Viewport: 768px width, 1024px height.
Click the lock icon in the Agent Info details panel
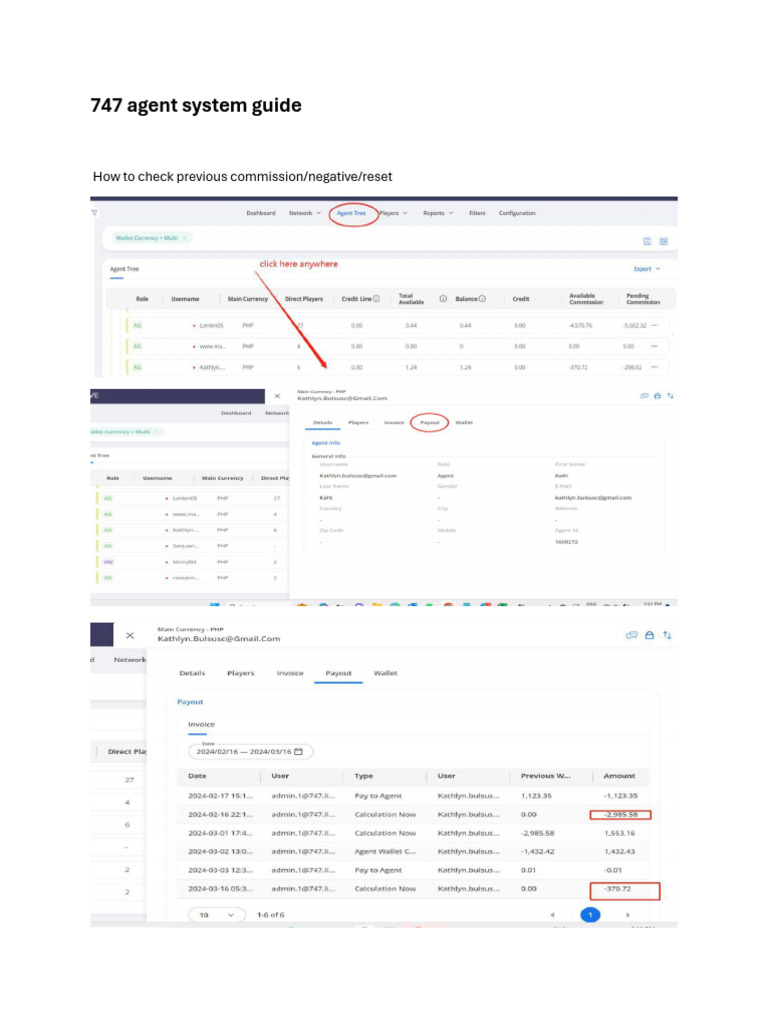[658, 396]
